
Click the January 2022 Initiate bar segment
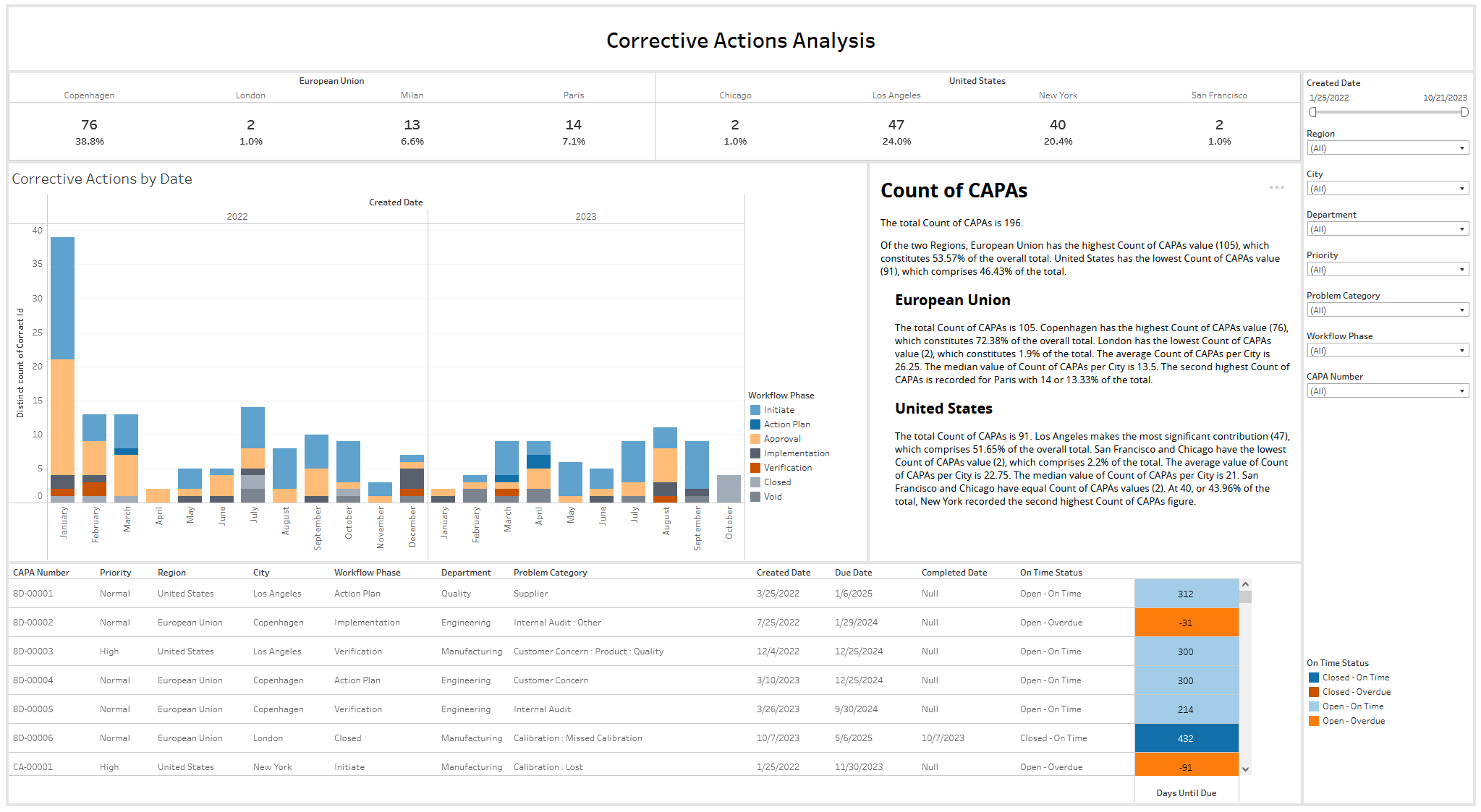[62, 298]
